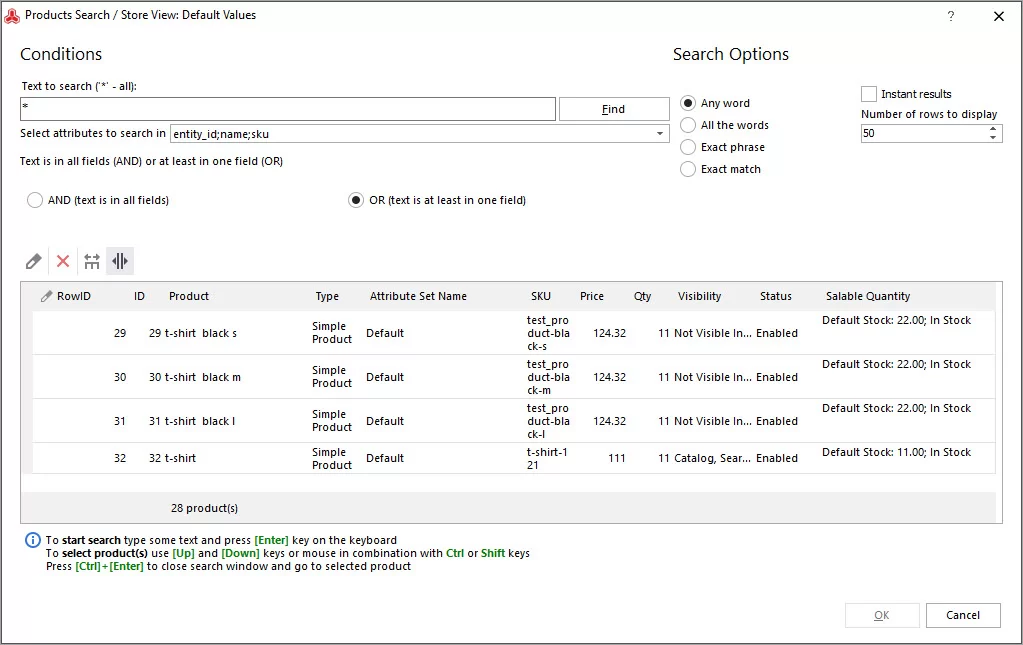This screenshot has height=645, width=1023.
Task: Click the Find button
Action: click(614, 109)
